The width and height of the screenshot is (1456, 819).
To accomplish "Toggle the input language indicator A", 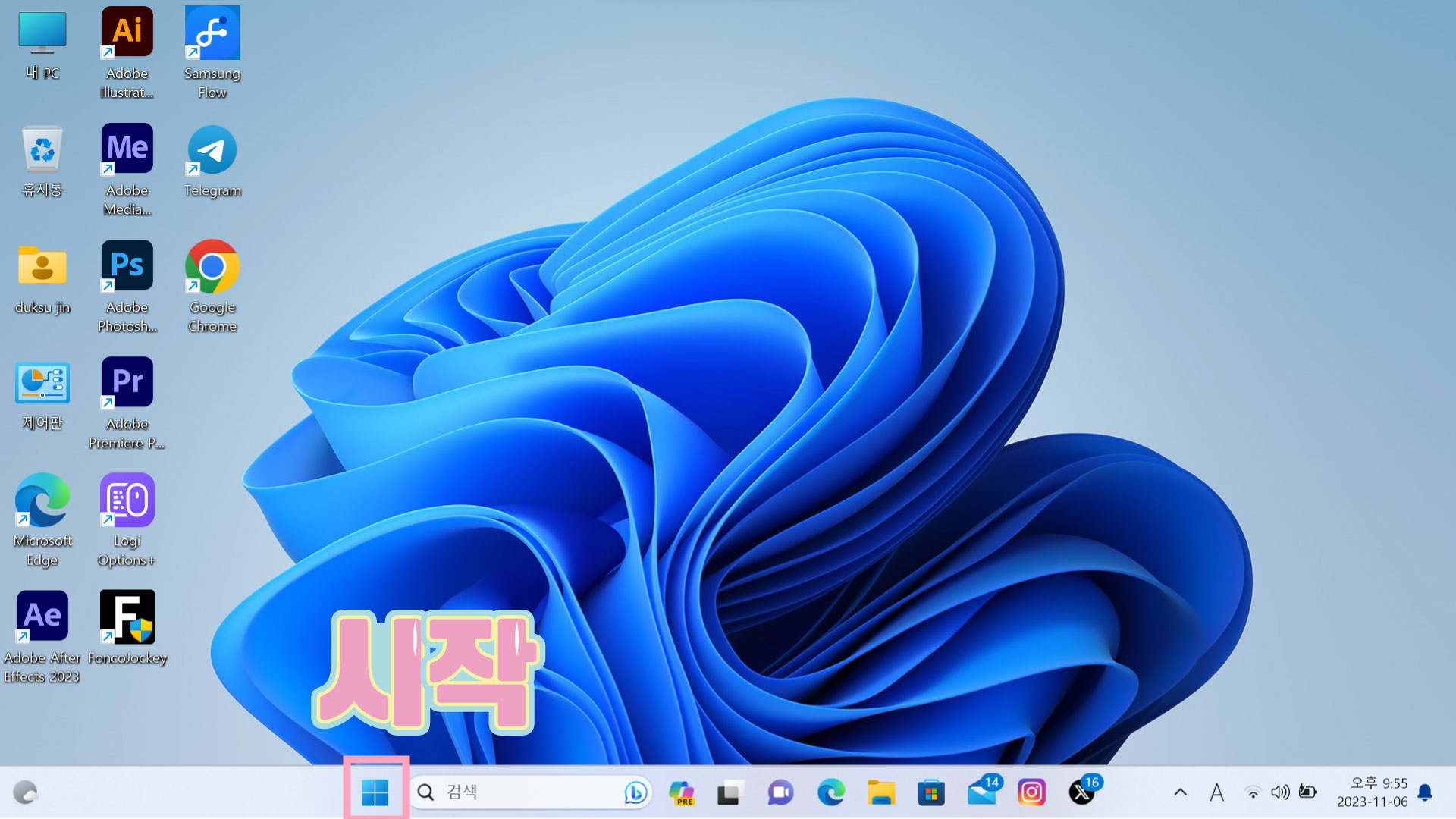I will (1217, 792).
